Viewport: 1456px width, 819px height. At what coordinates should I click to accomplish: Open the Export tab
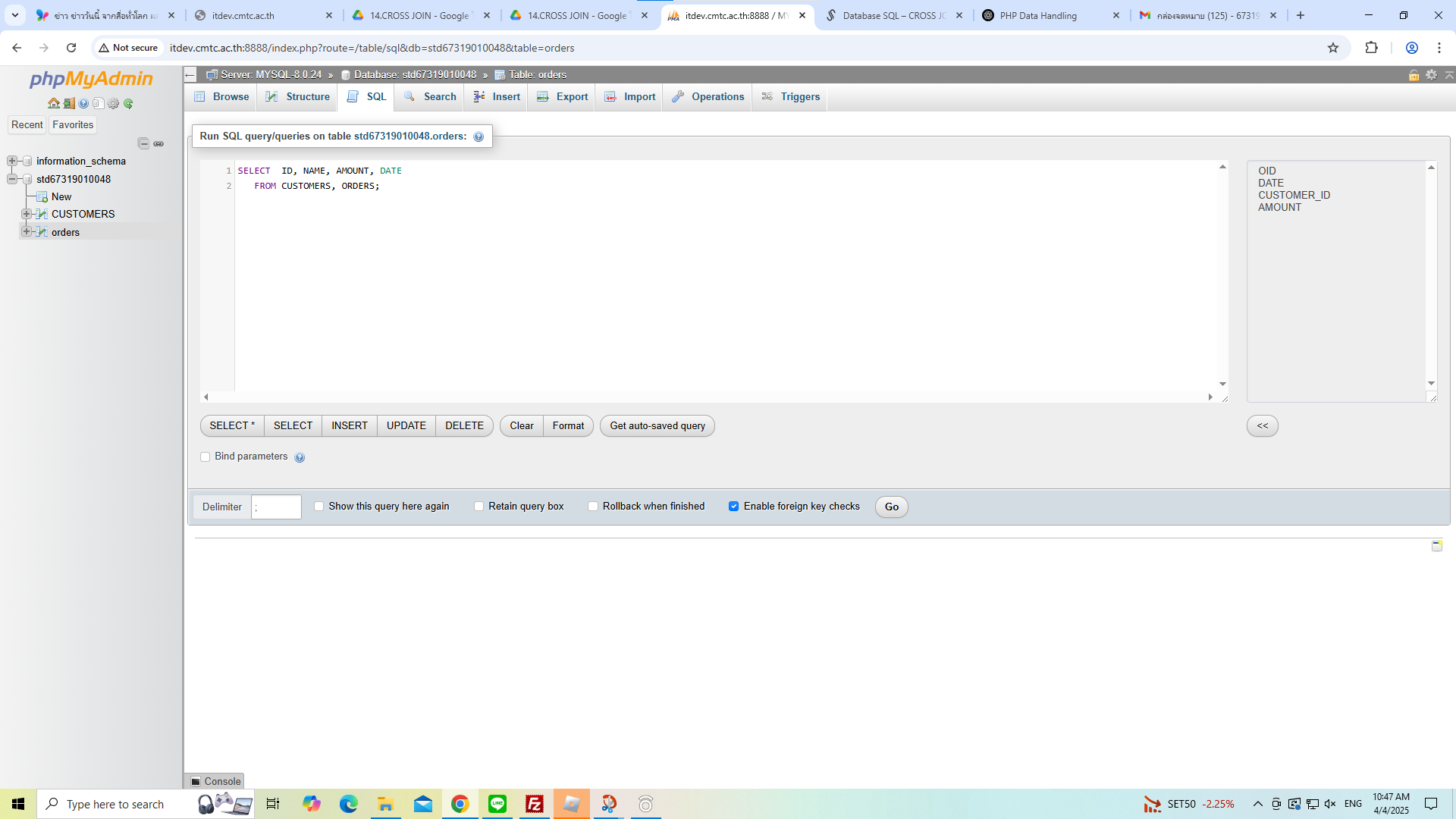[x=563, y=96]
